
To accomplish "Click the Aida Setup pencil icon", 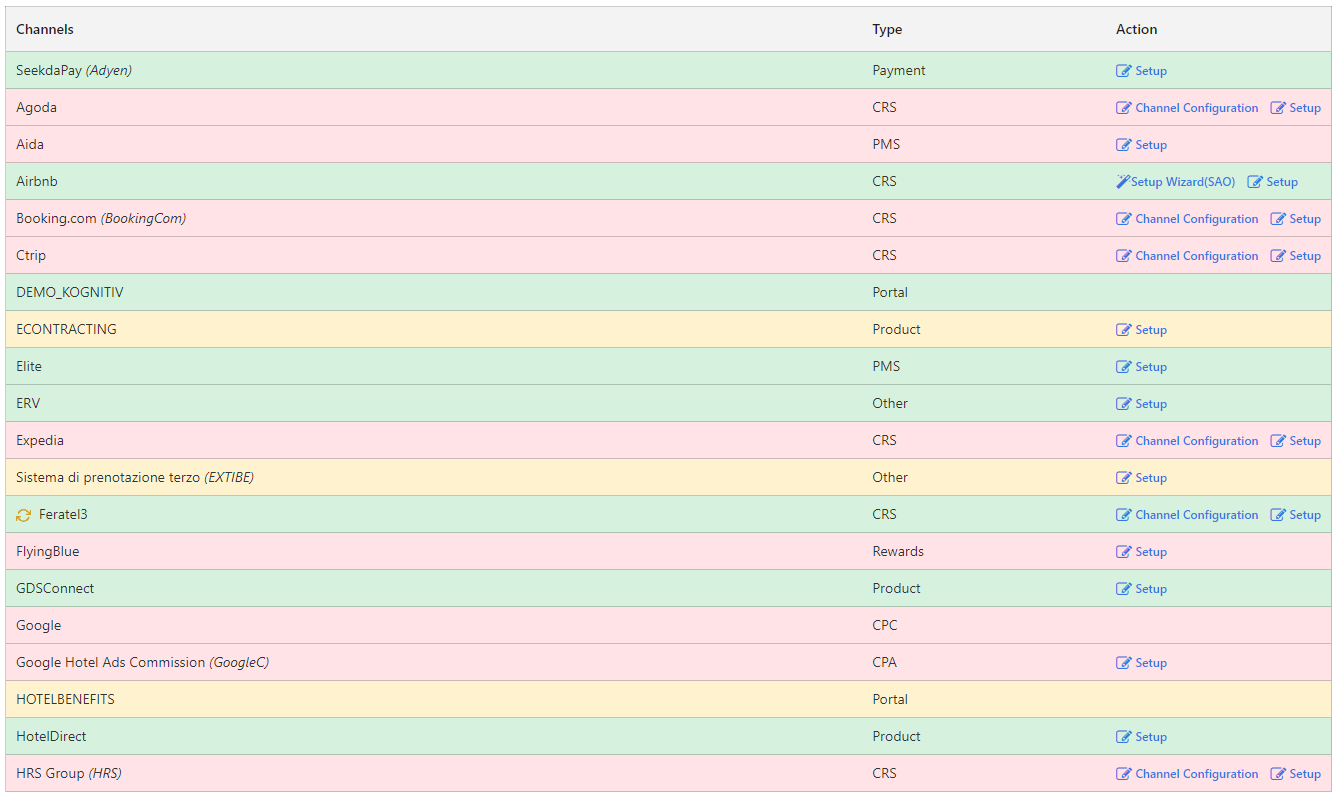I will [1124, 145].
